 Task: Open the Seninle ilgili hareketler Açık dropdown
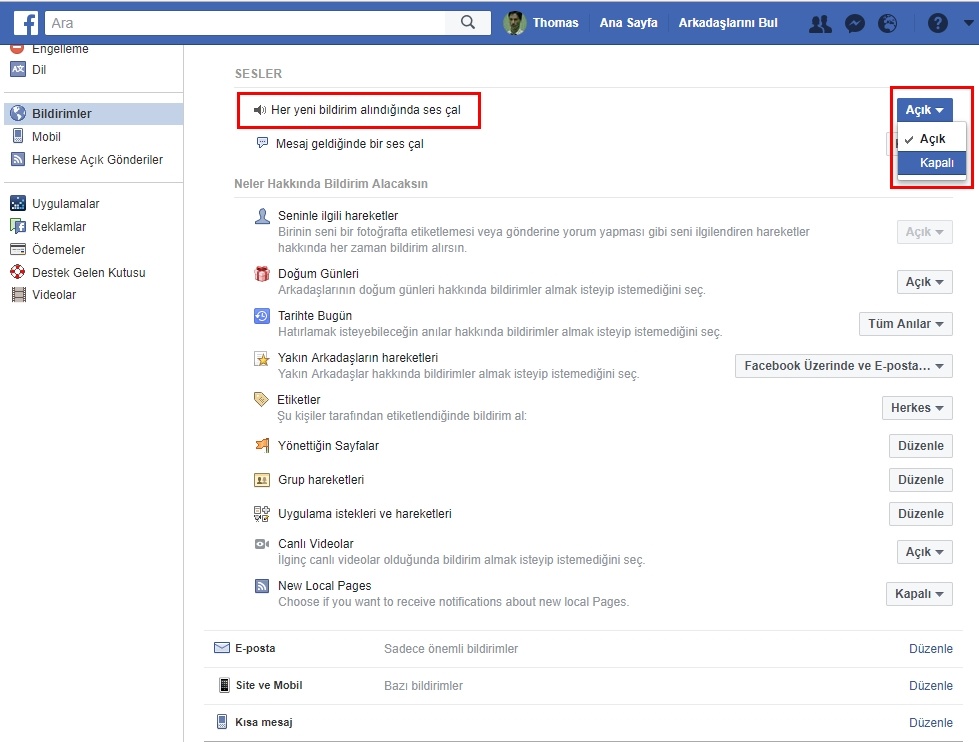[x=925, y=232]
